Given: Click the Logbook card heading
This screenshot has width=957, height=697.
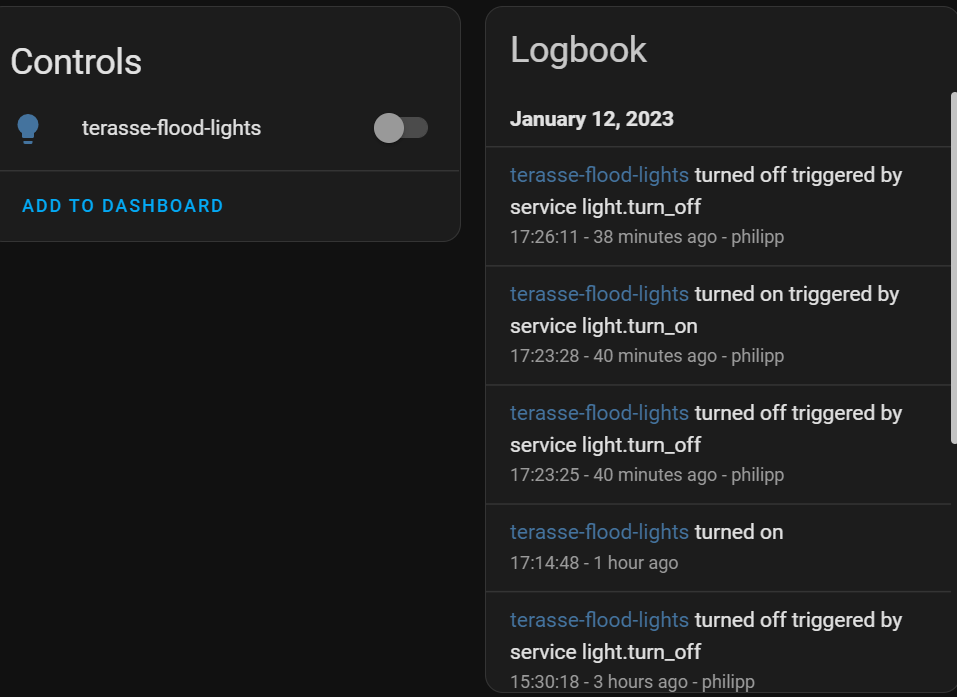Looking at the screenshot, I should pyautogui.click(x=578, y=50).
